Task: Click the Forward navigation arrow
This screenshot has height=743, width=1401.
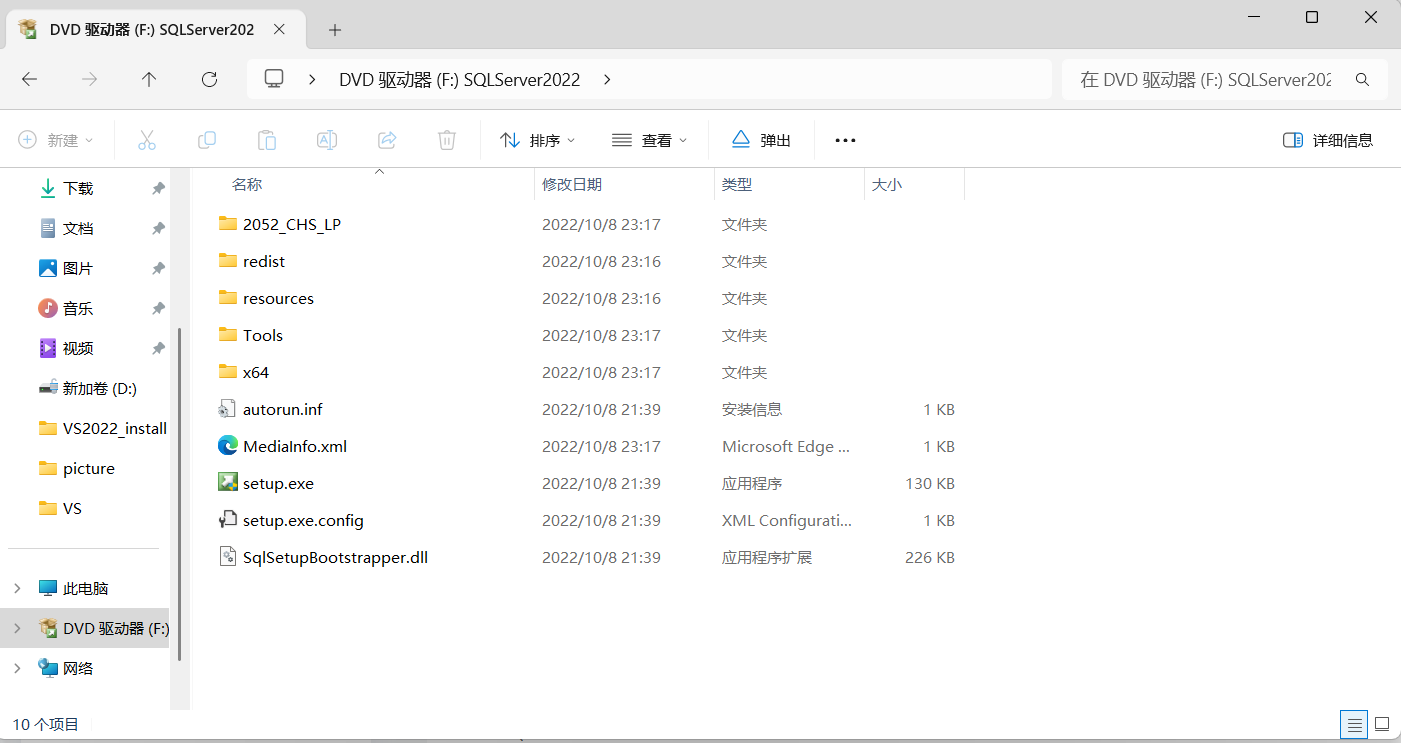Action: [x=89, y=79]
